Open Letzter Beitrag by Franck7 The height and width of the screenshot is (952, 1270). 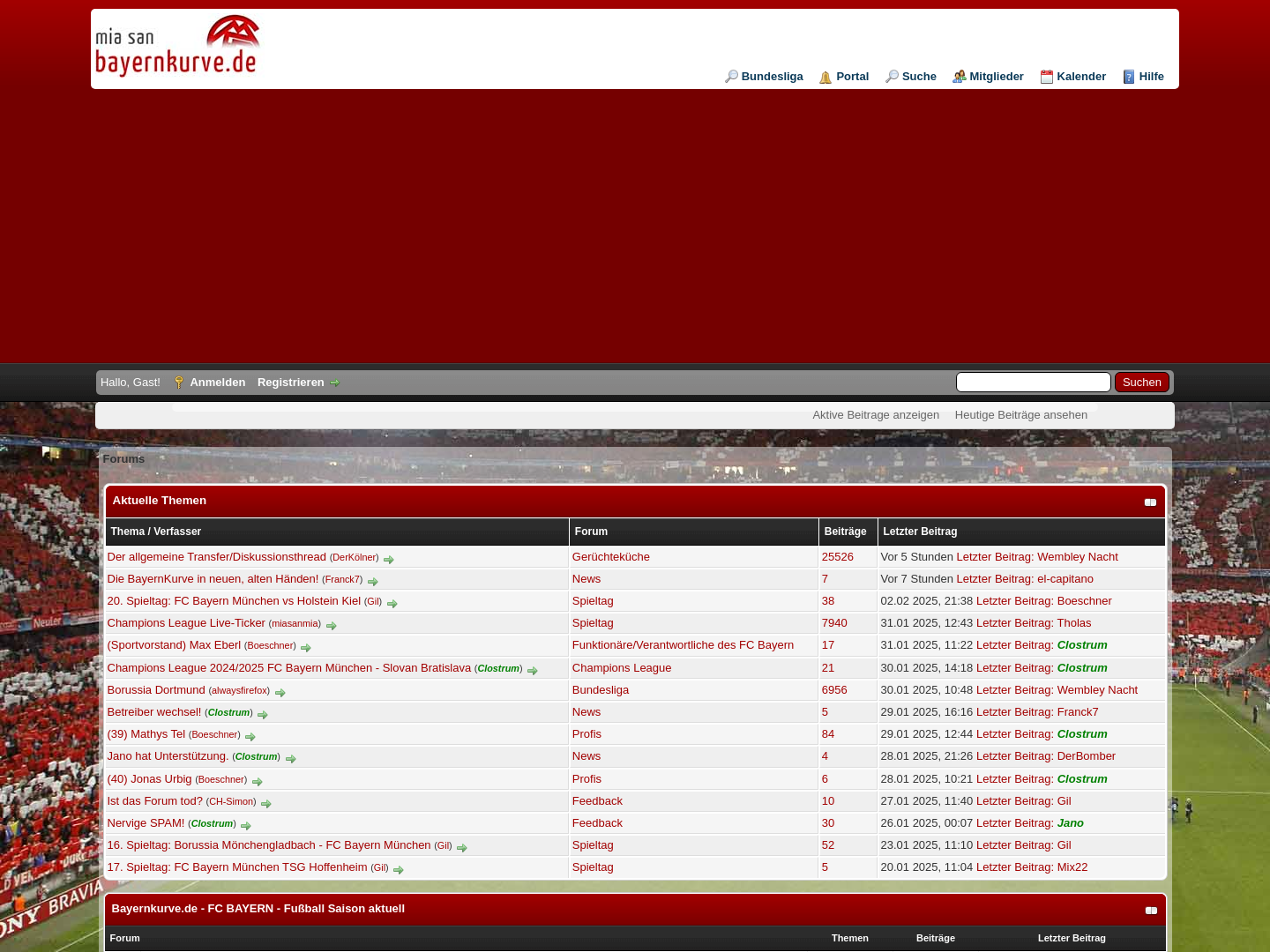pyautogui.click(x=1037, y=712)
